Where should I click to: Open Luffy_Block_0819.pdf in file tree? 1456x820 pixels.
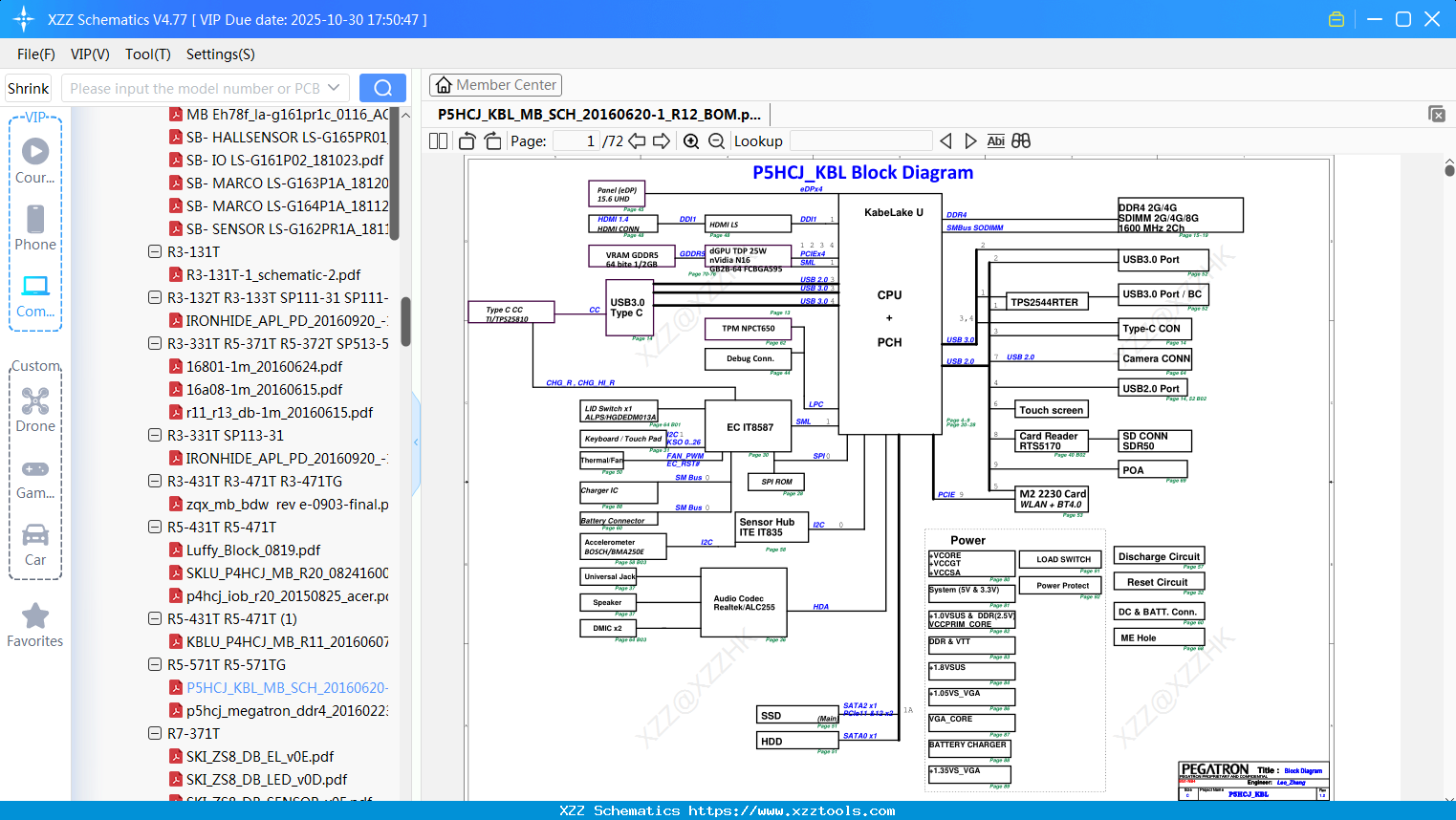click(253, 550)
